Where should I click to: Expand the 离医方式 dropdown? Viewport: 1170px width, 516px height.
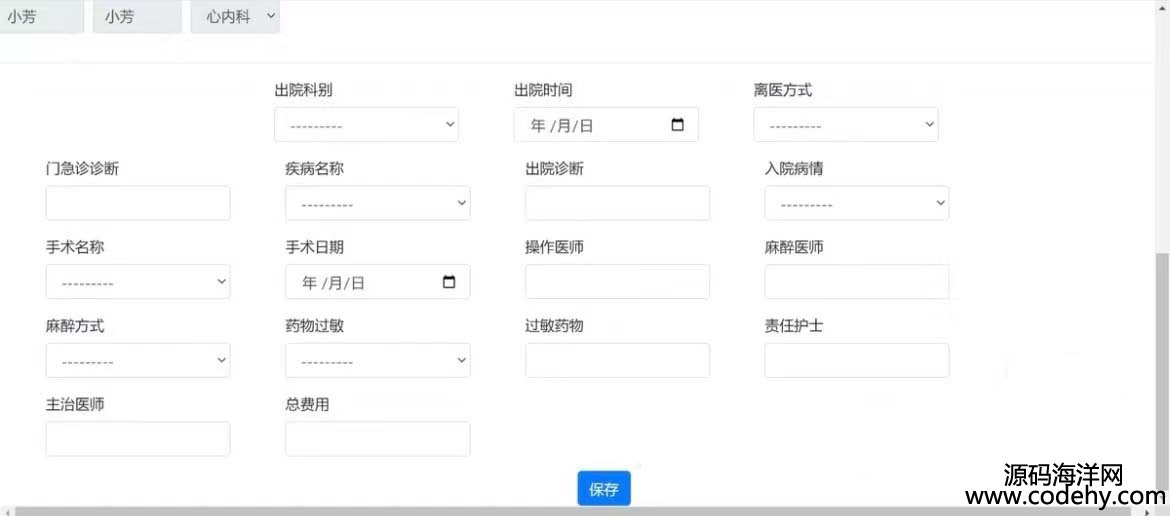(845, 125)
